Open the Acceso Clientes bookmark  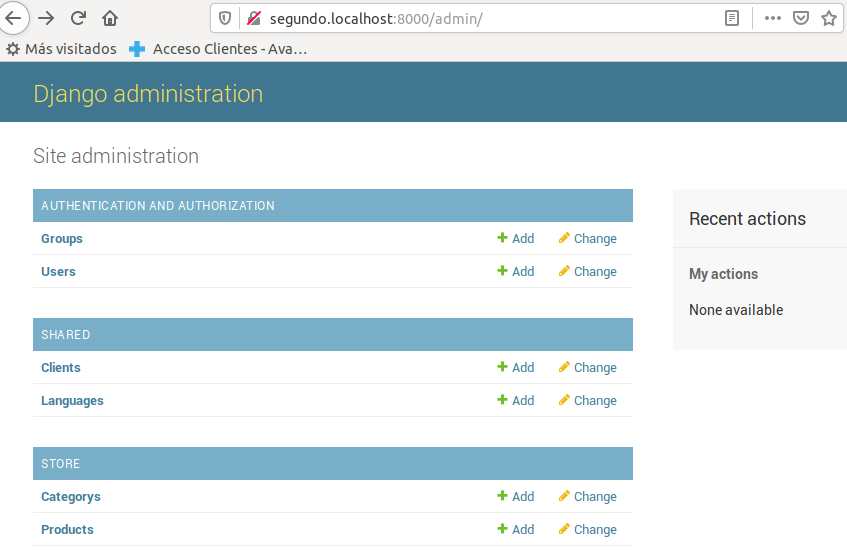click(218, 49)
